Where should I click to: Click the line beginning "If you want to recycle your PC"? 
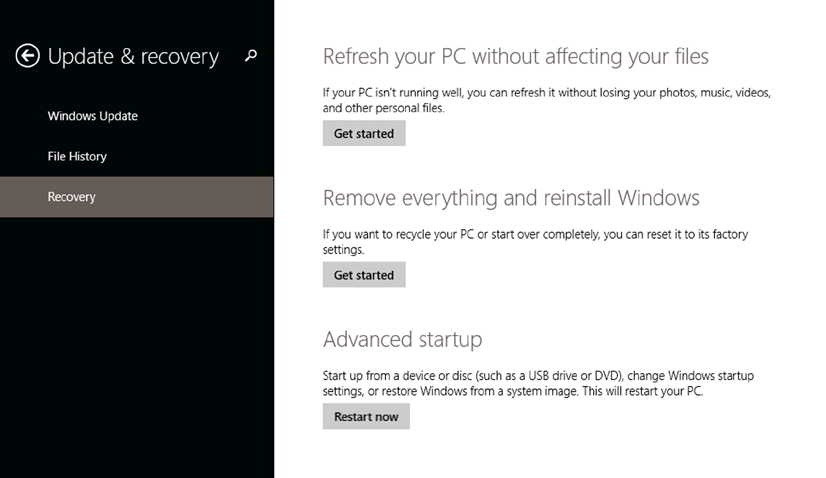[535, 234]
